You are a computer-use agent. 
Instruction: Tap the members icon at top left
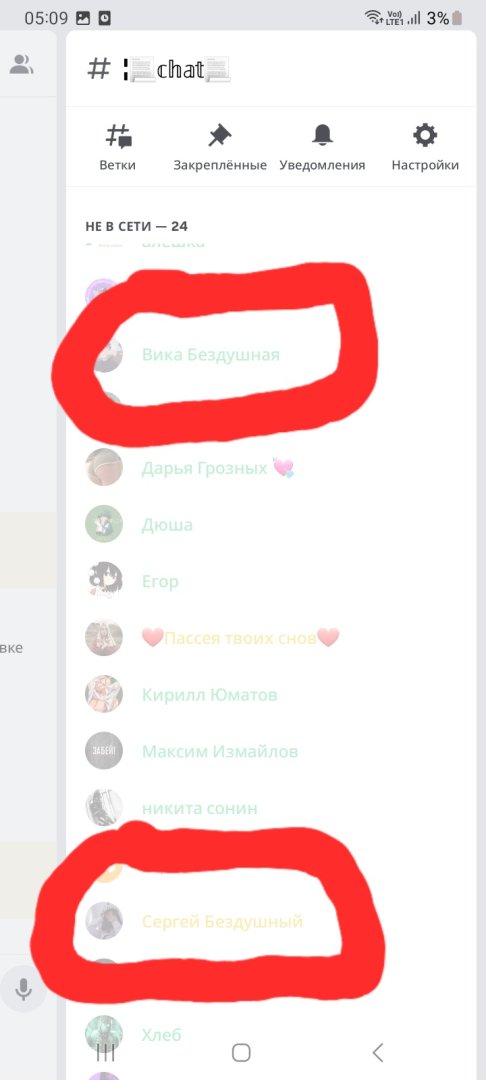click(x=22, y=64)
